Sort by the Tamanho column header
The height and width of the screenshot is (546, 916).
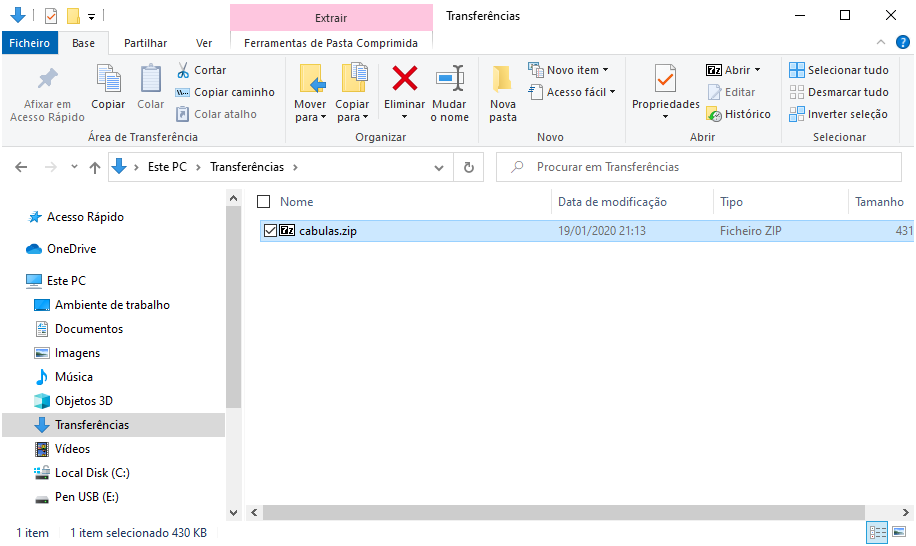tap(880, 201)
